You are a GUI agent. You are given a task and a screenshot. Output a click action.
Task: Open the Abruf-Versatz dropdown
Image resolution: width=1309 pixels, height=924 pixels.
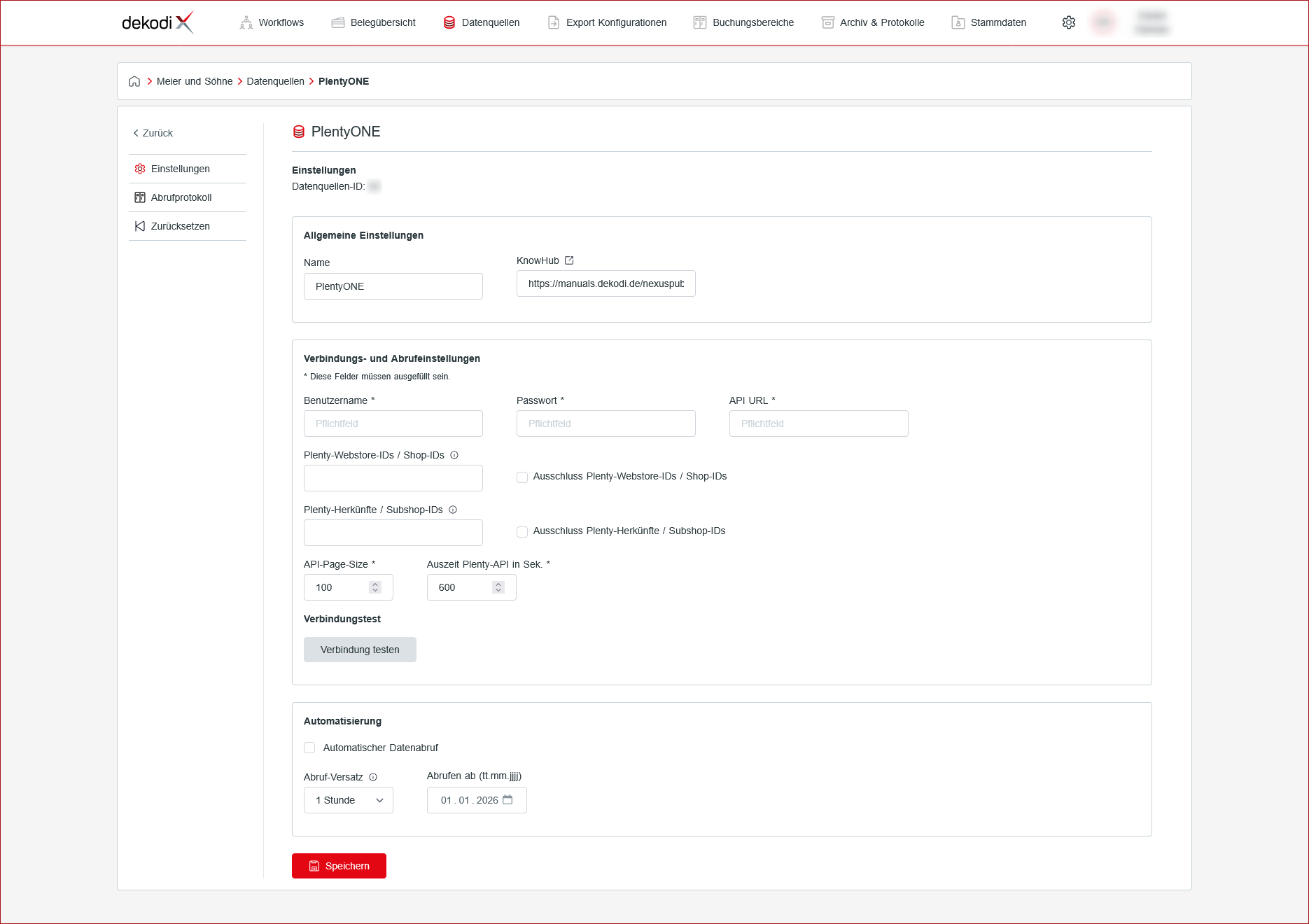(349, 800)
